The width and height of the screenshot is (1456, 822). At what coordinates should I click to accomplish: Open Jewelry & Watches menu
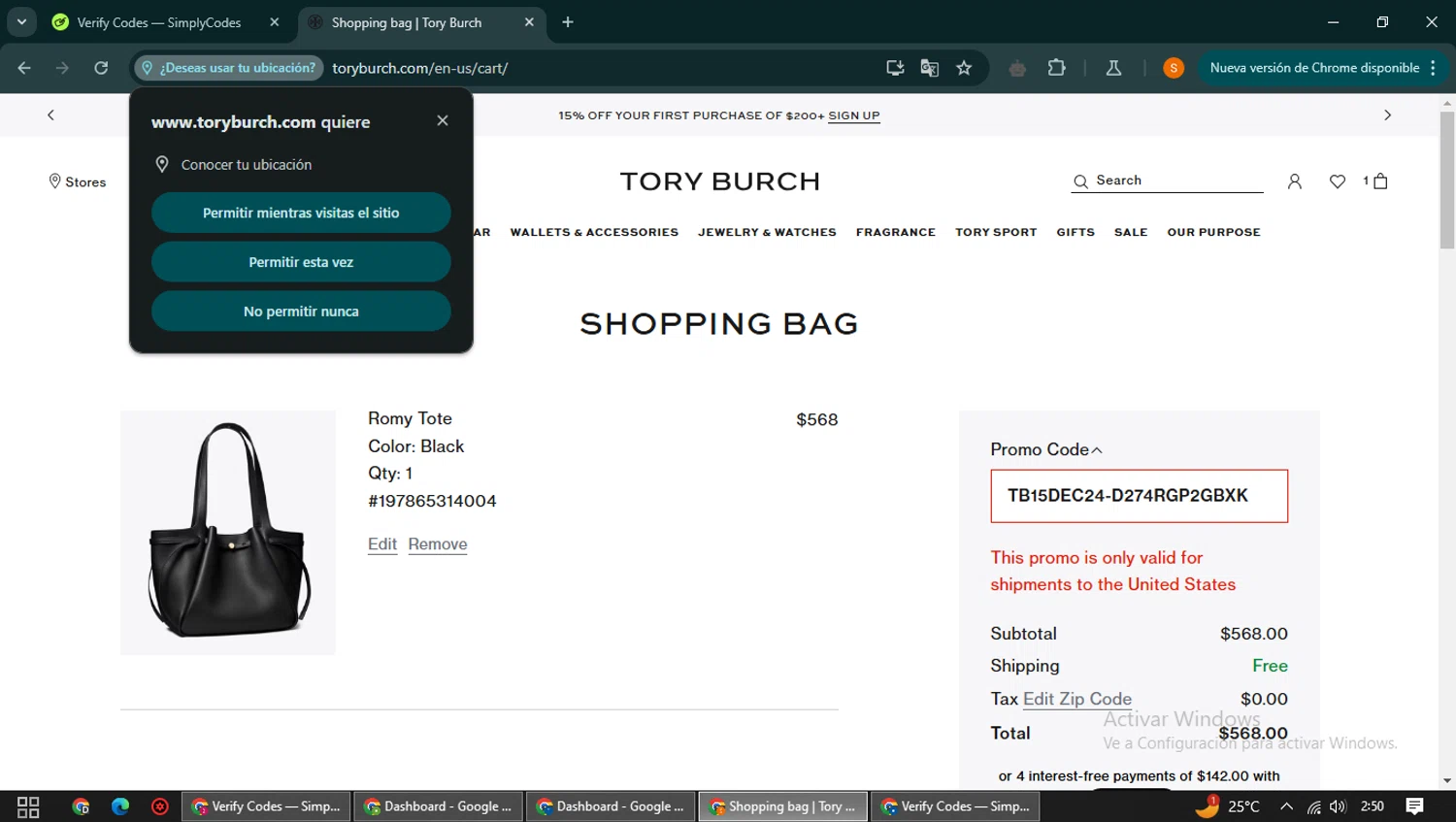(x=767, y=232)
